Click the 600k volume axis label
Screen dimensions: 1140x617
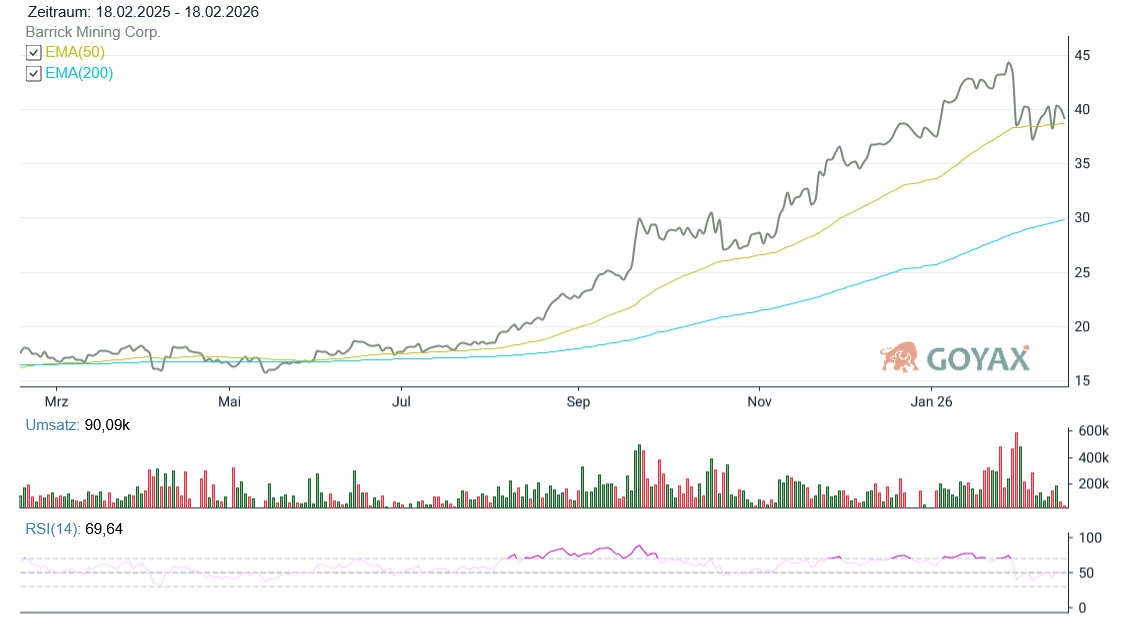click(1092, 431)
